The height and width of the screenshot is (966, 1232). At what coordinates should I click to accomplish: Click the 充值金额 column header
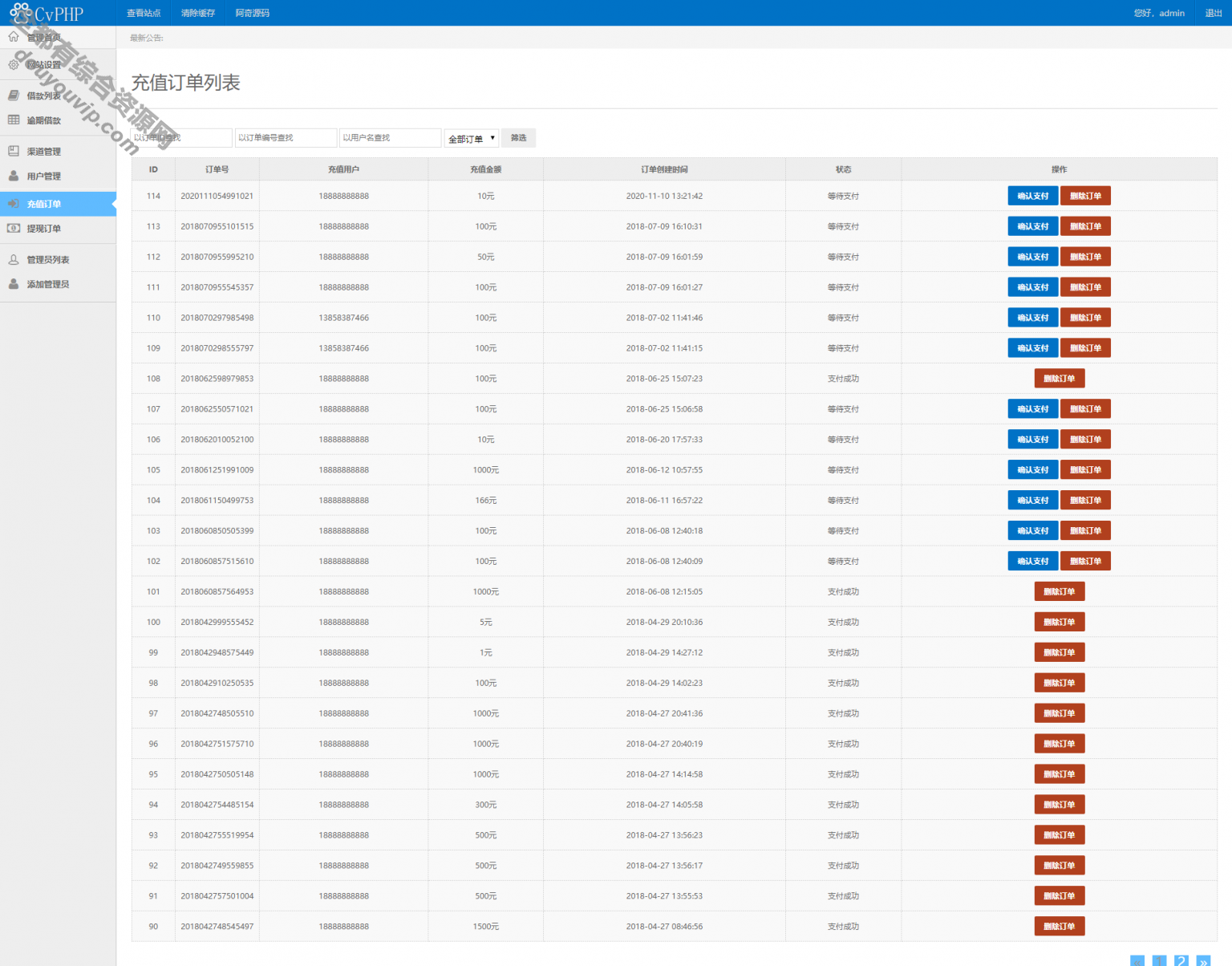[485, 169]
